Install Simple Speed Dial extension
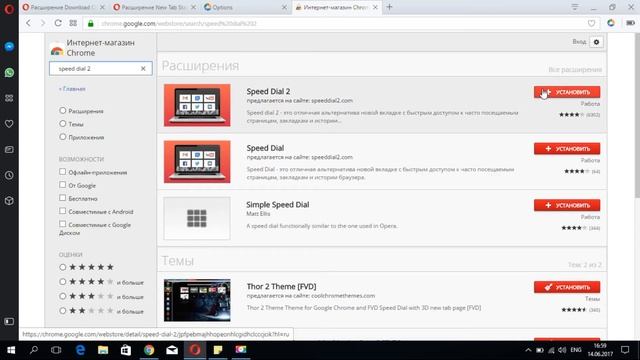640x360 pixels. pyautogui.click(x=567, y=205)
